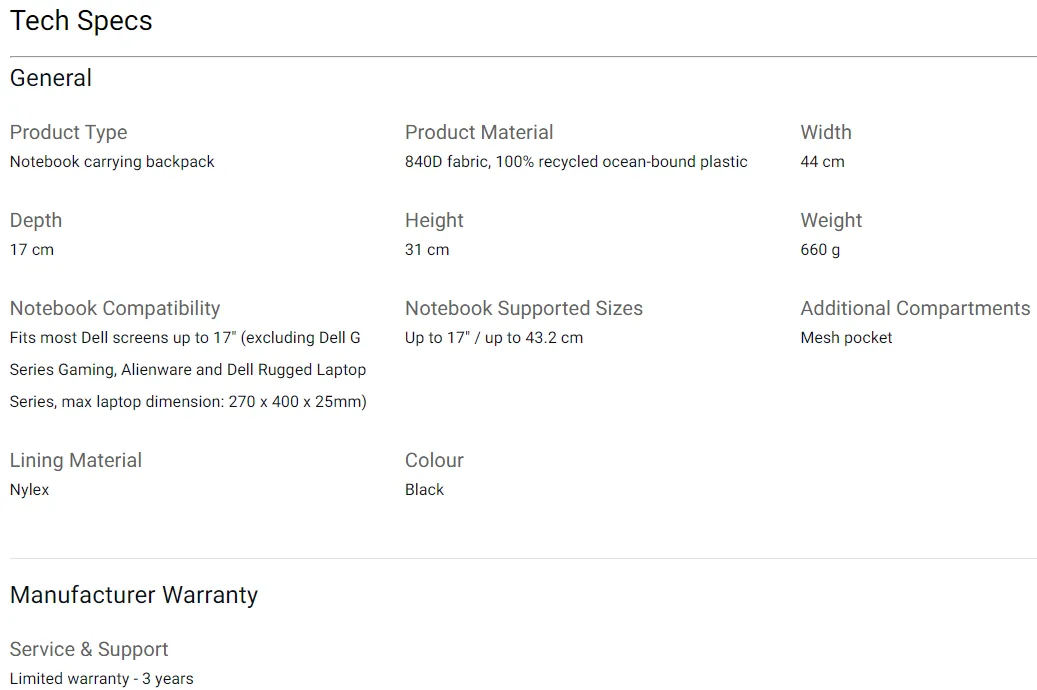Select the Height value 31 cm

[427, 249]
